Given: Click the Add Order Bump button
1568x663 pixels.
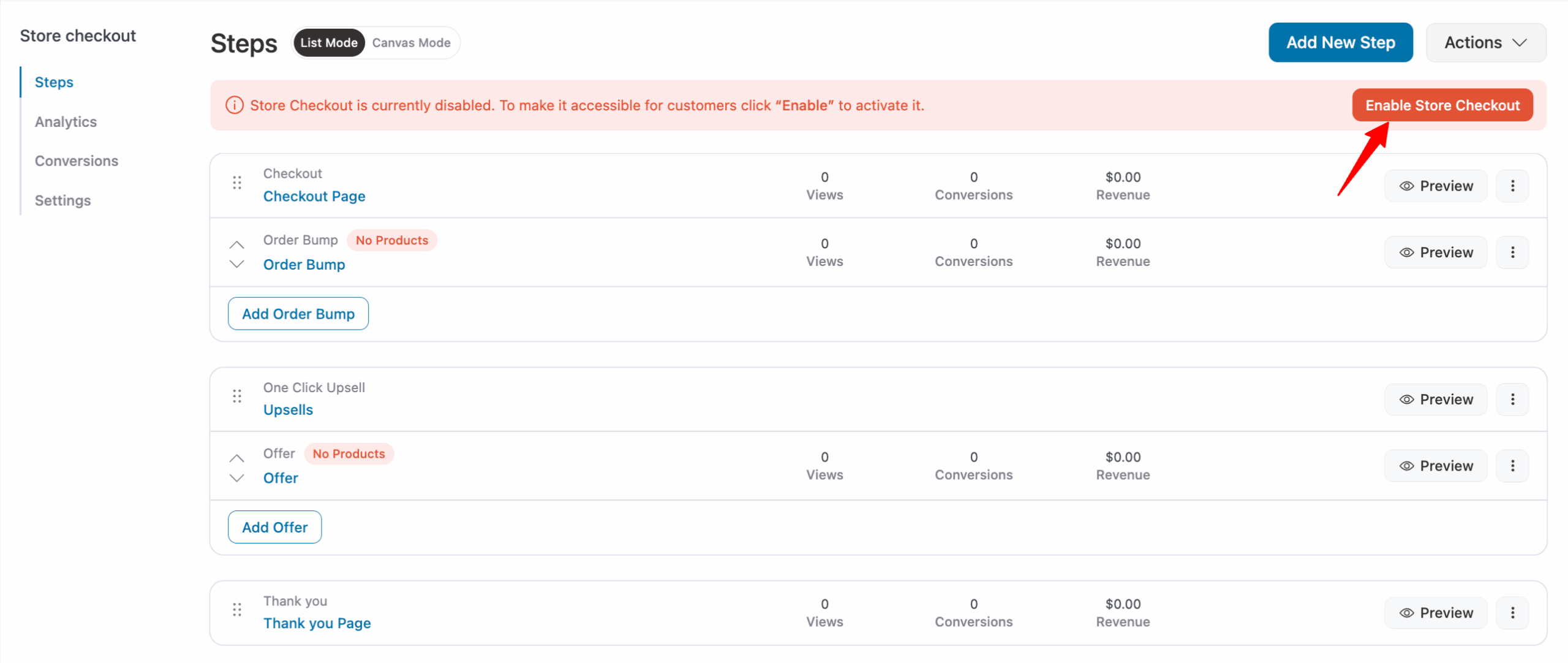Looking at the screenshot, I should coord(298,314).
